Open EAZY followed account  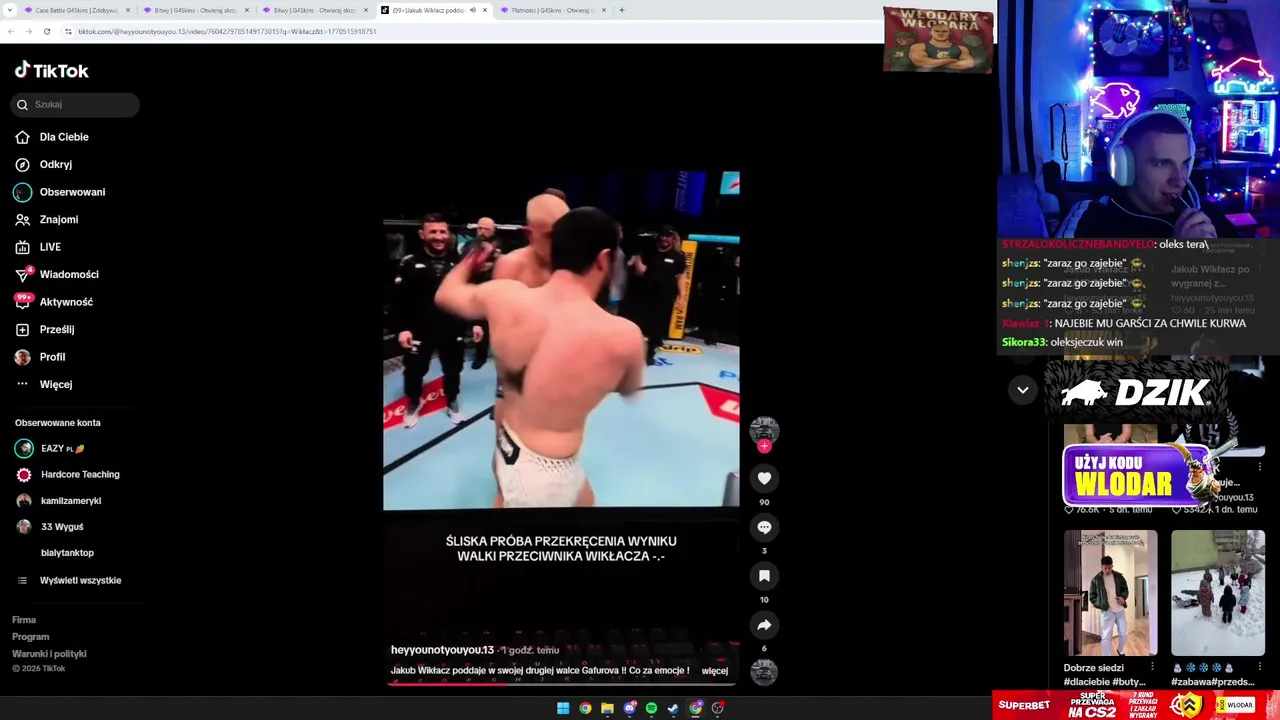pyautogui.click(x=62, y=449)
